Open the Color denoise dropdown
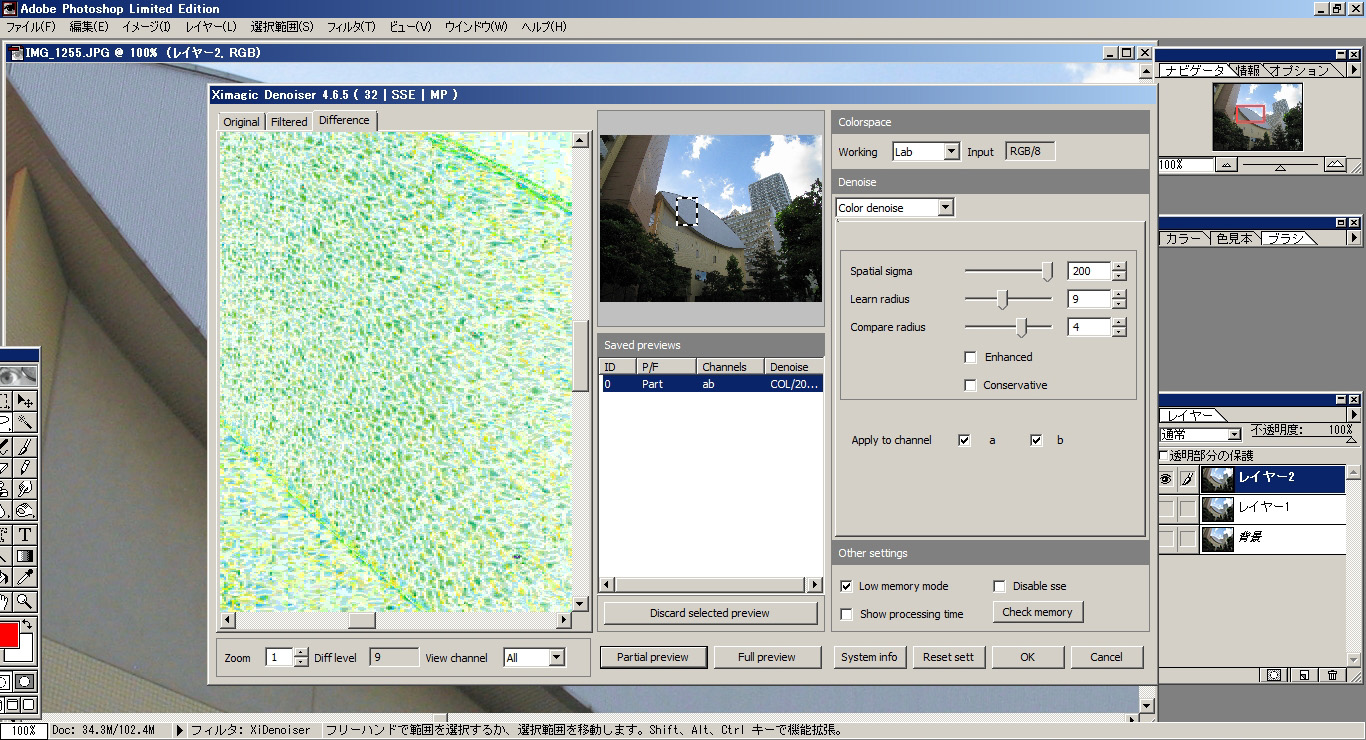The width and height of the screenshot is (1366, 740). pyautogui.click(x=946, y=208)
